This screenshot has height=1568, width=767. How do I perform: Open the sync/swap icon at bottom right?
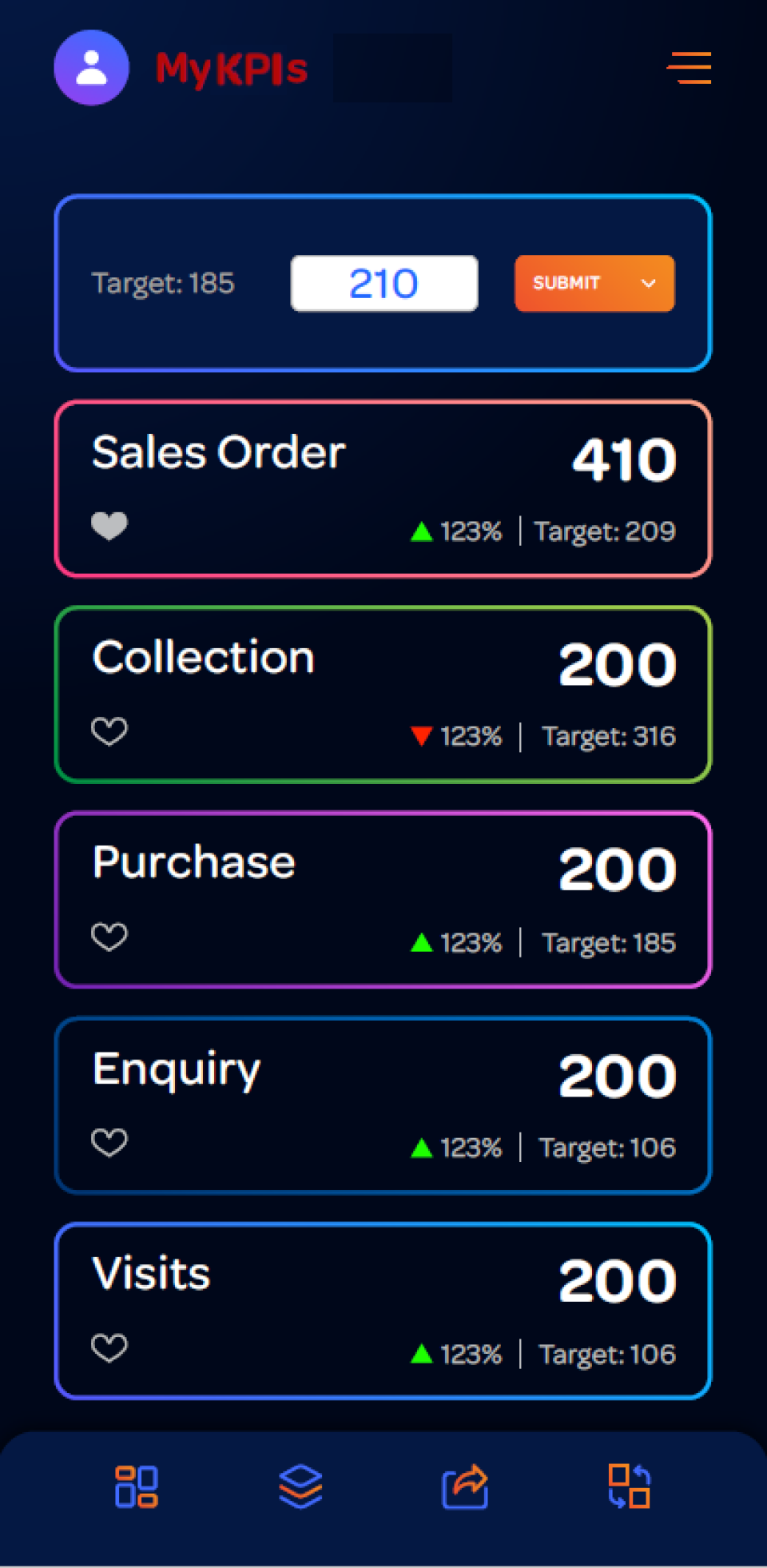[629, 1486]
